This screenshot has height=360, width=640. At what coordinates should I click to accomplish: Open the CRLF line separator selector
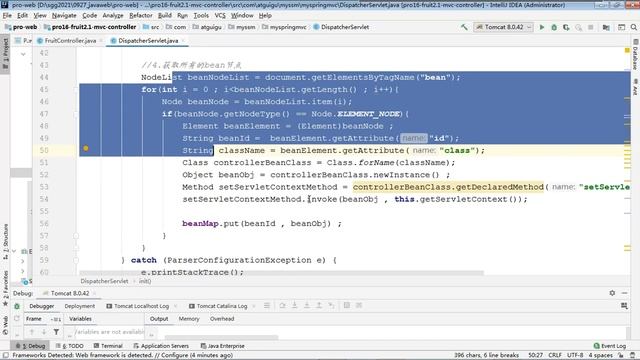click(x=555, y=356)
